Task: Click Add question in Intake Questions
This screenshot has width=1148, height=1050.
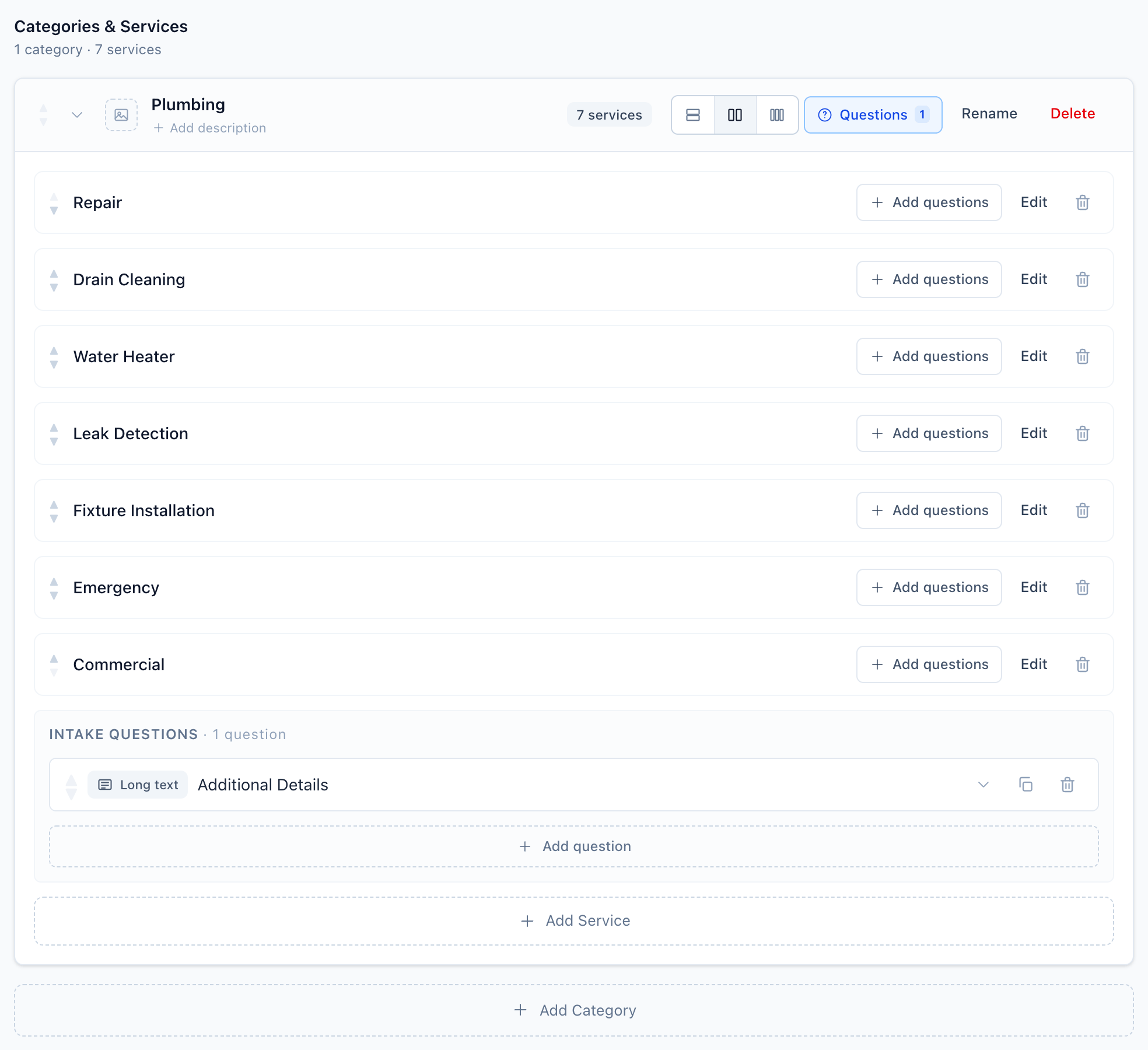Action: (x=574, y=846)
